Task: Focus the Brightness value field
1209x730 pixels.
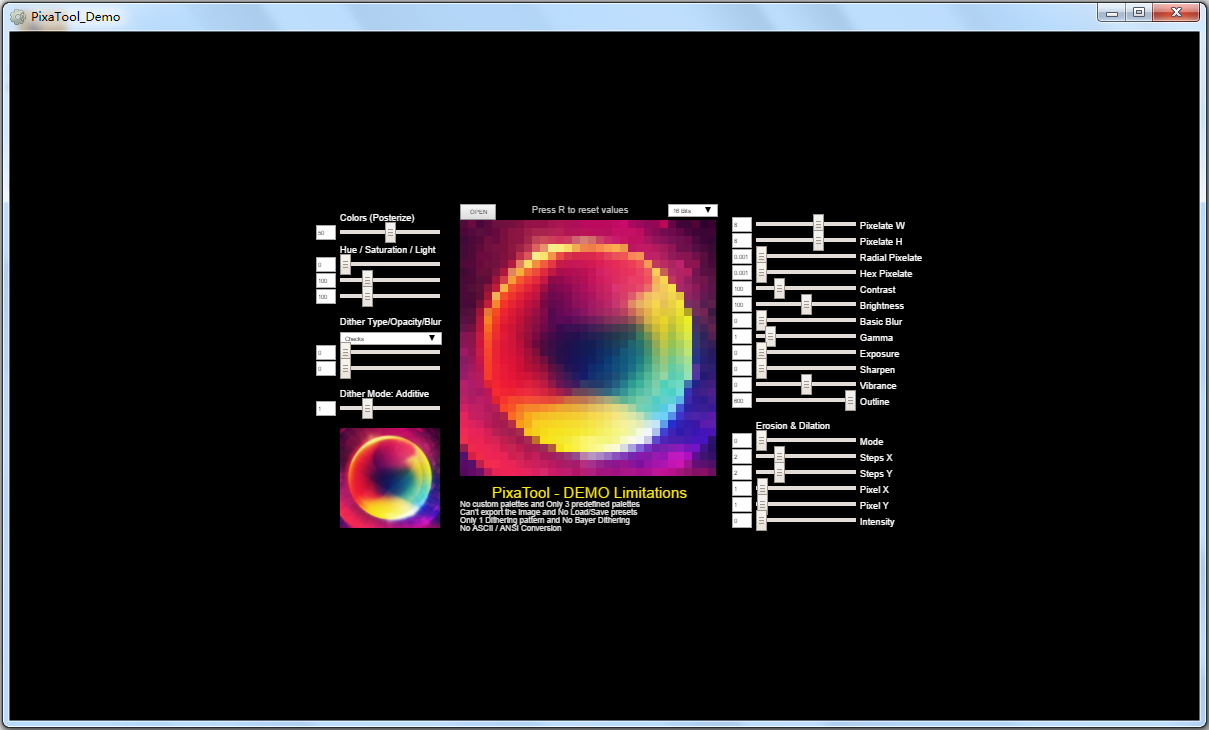Action: (742, 305)
